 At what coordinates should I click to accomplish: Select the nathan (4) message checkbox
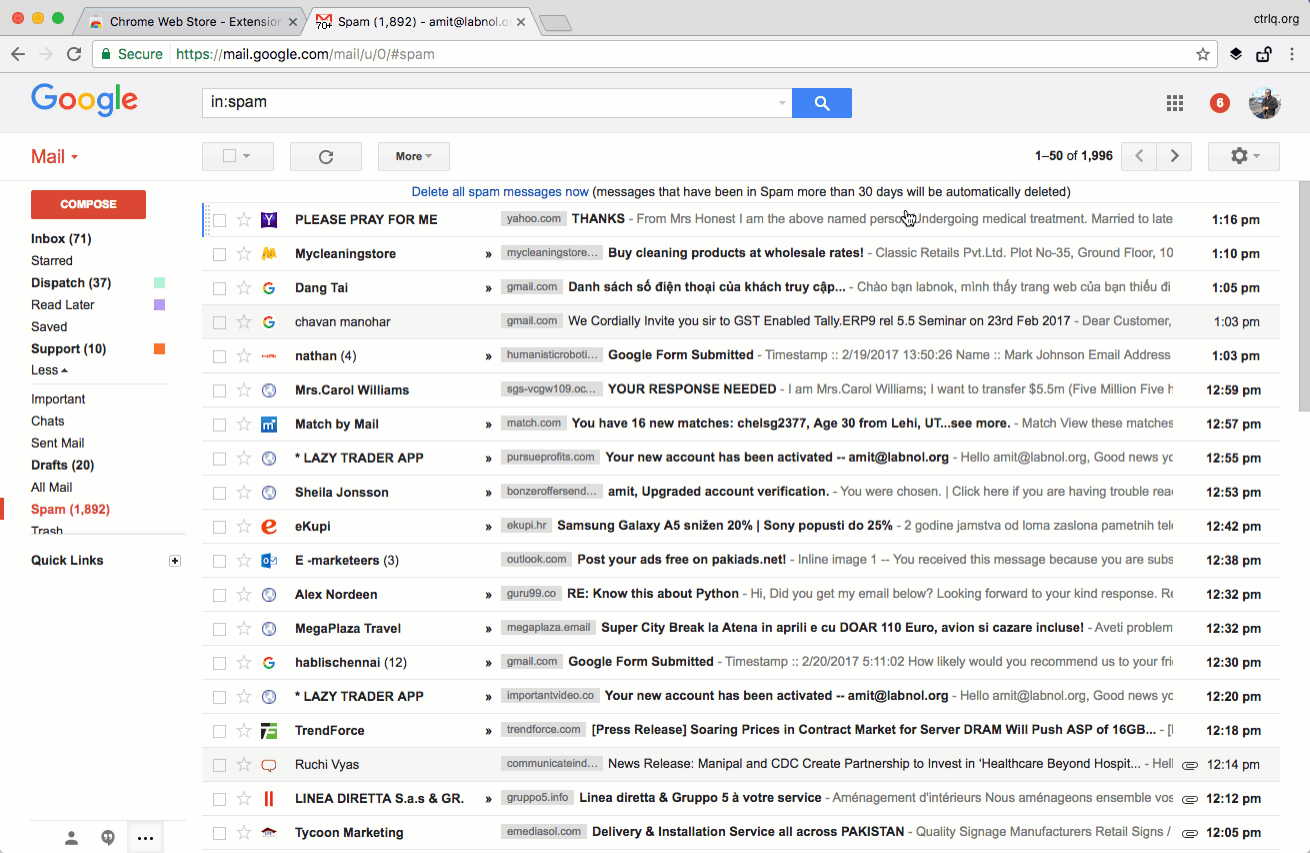click(219, 356)
